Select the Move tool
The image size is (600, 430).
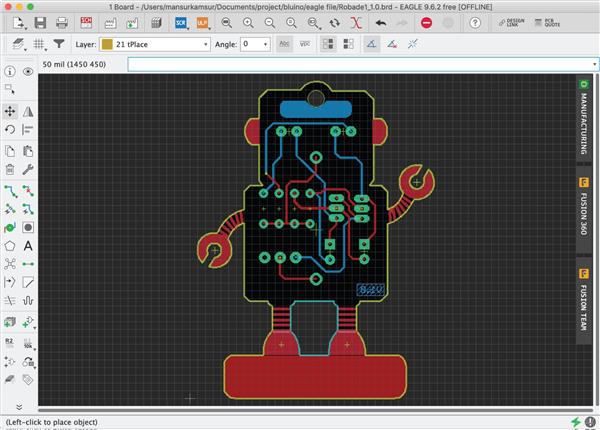tap(10, 111)
